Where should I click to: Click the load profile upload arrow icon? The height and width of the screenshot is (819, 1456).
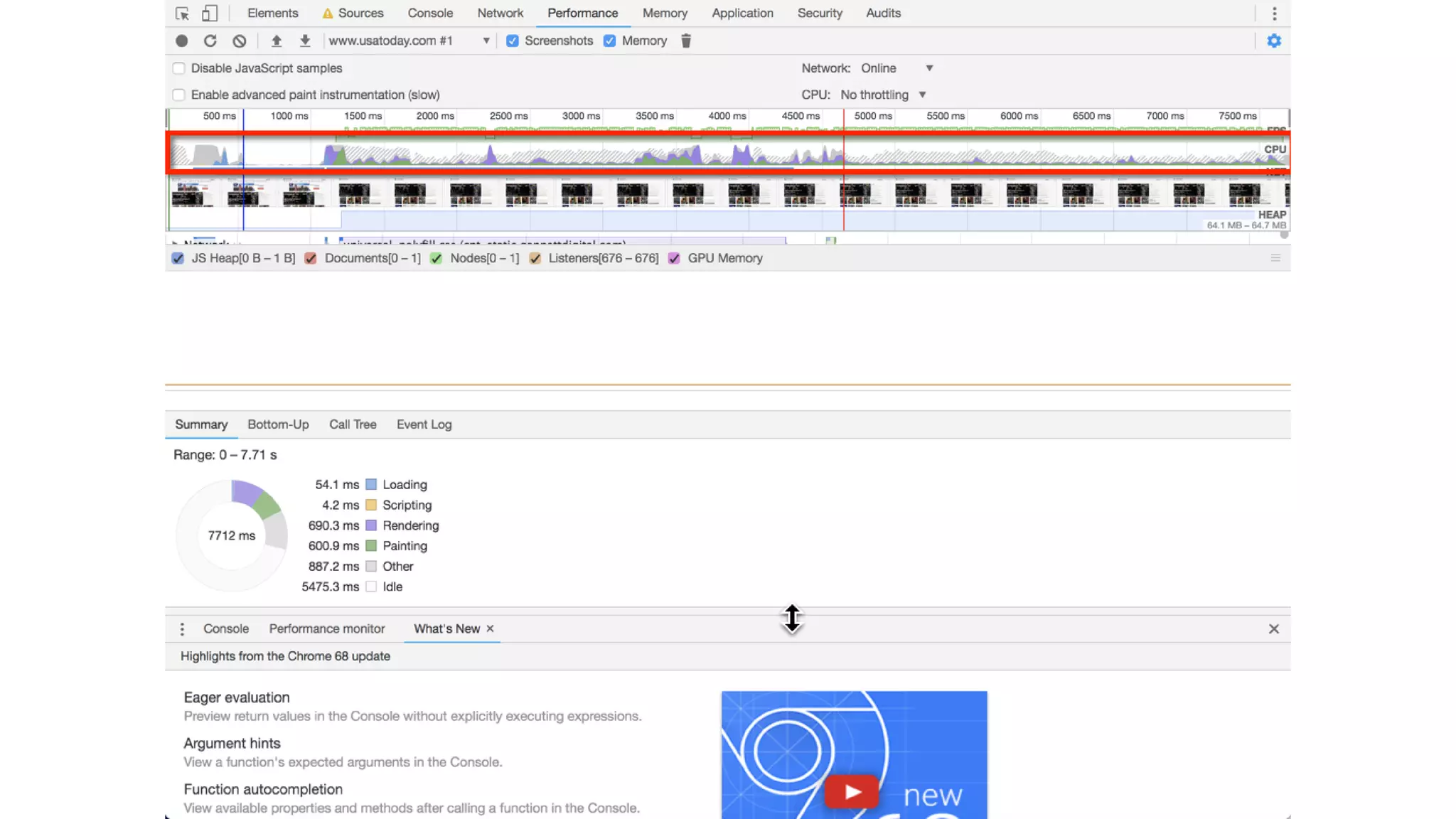[x=277, y=41]
